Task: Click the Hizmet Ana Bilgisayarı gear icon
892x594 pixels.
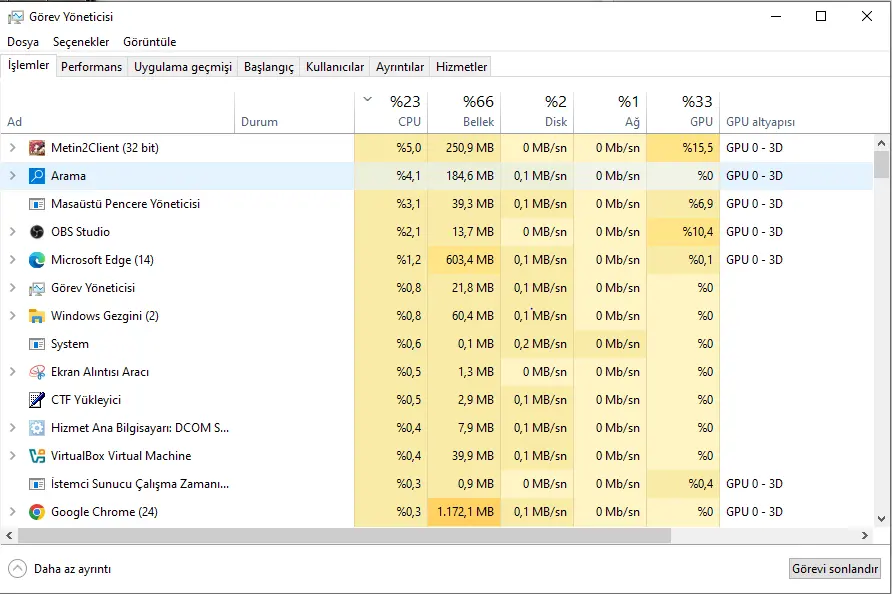Action: pyautogui.click(x=36, y=428)
